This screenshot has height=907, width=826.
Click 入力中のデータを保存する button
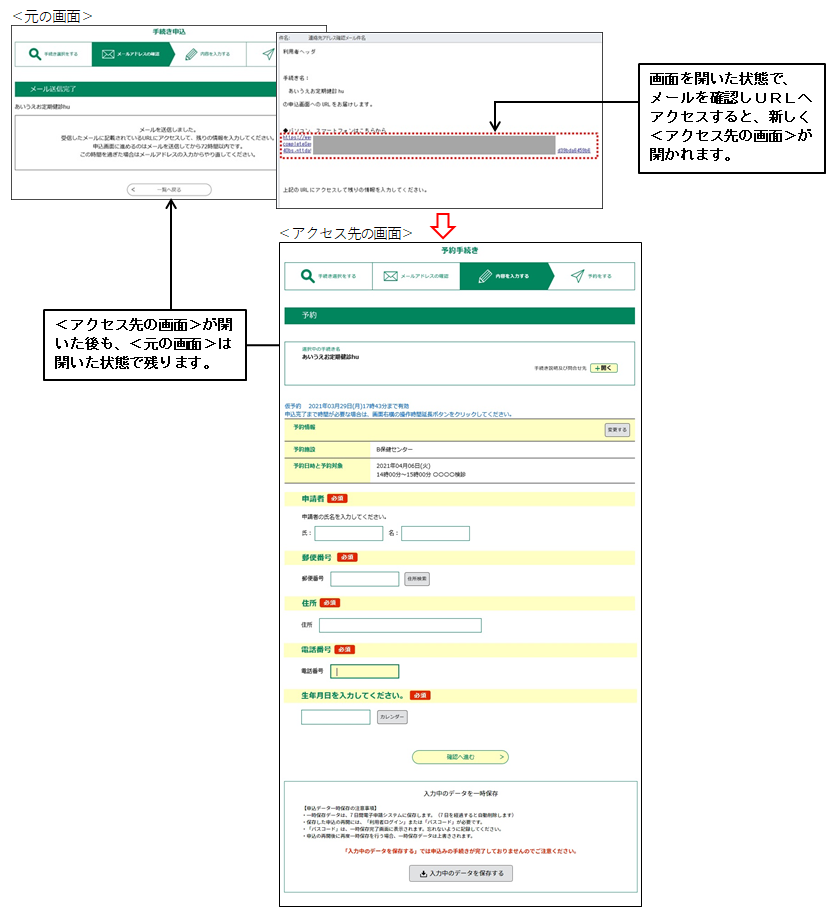(460, 873)
